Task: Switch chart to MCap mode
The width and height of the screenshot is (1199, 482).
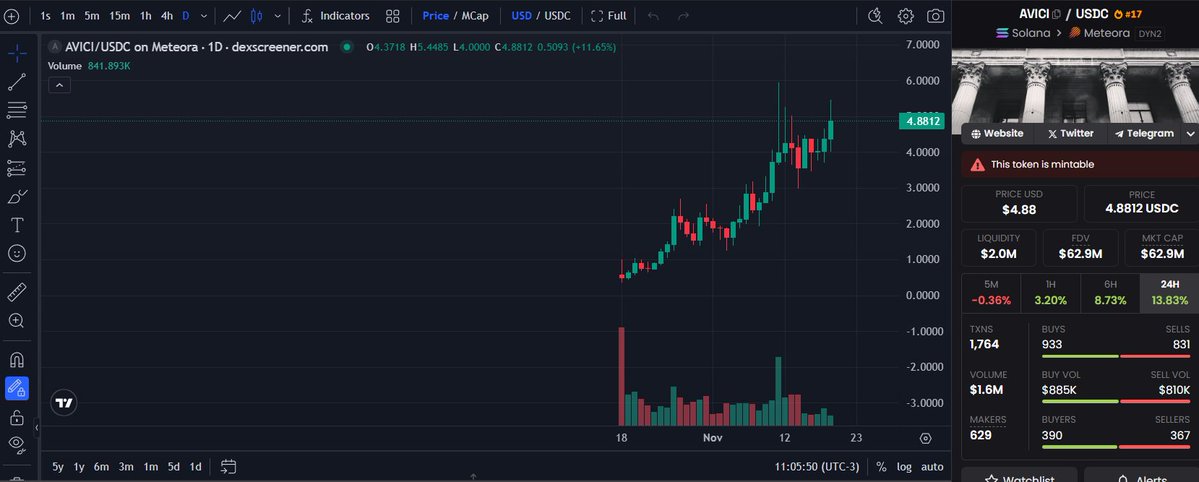Action: pyautogui.click(x=475, y=15)
